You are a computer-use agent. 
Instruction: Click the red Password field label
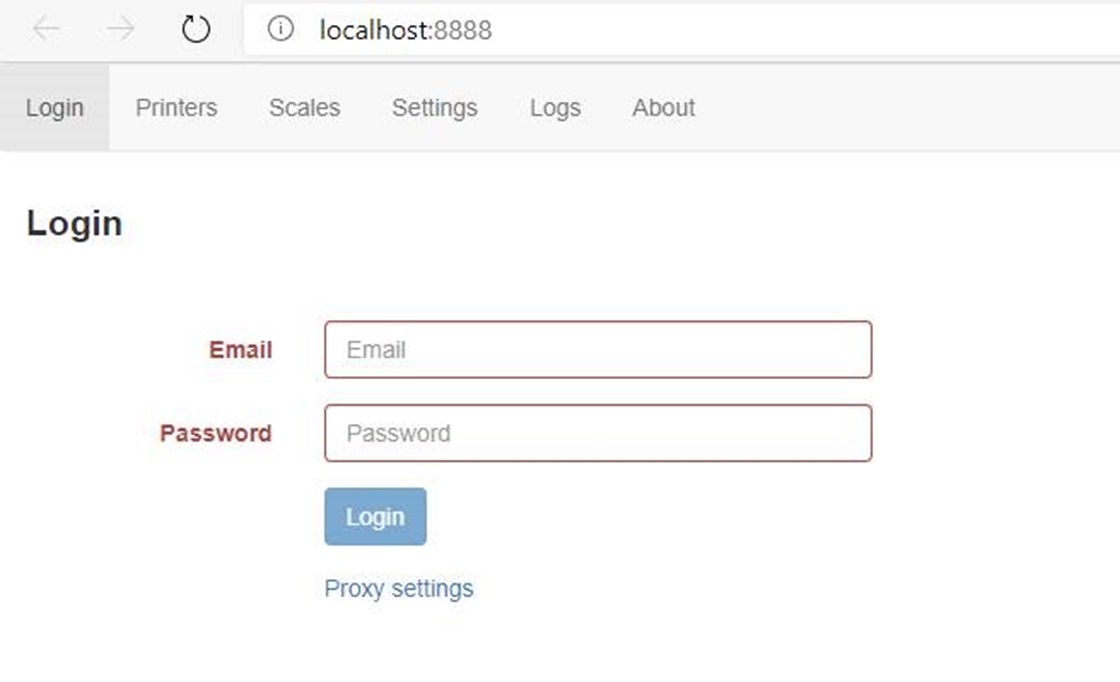[x=216, y=433]
